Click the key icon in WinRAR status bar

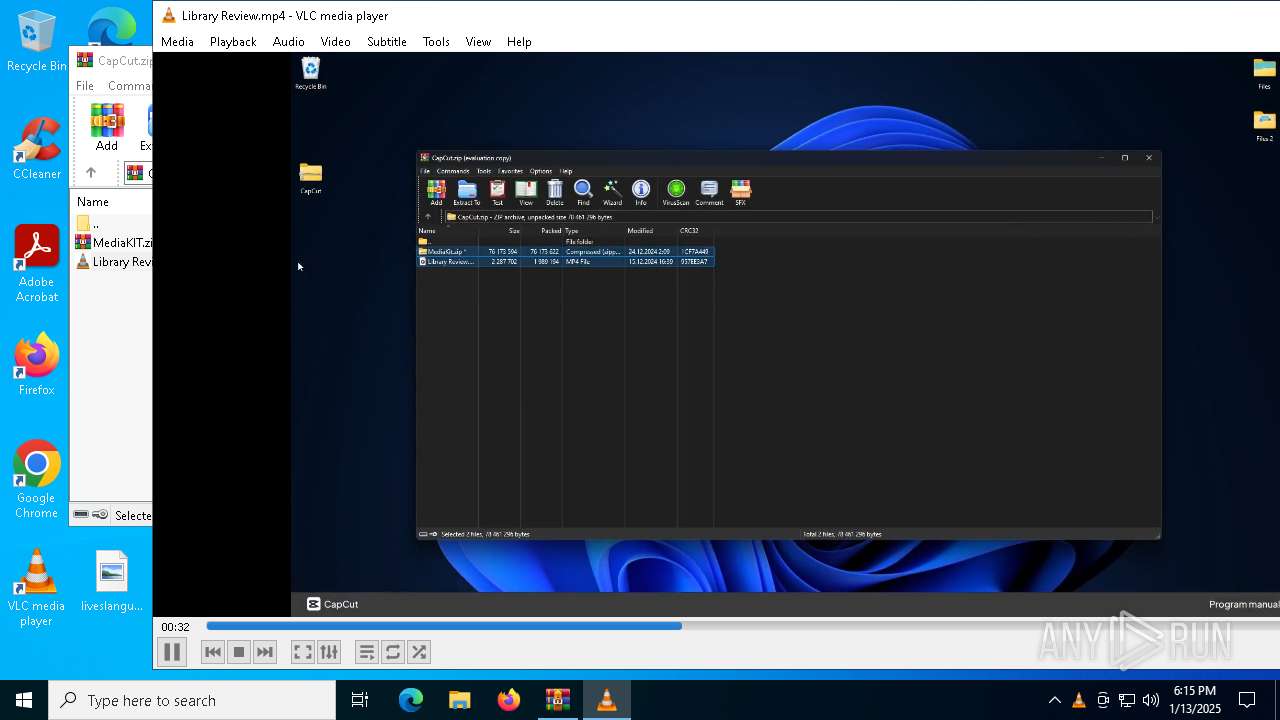point(100,515)
